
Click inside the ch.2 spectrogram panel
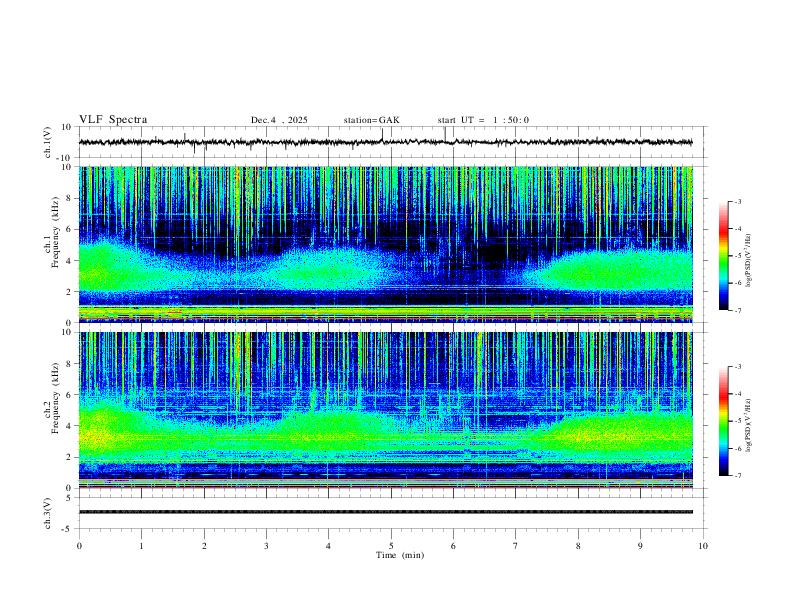click(x=385, y=410)
